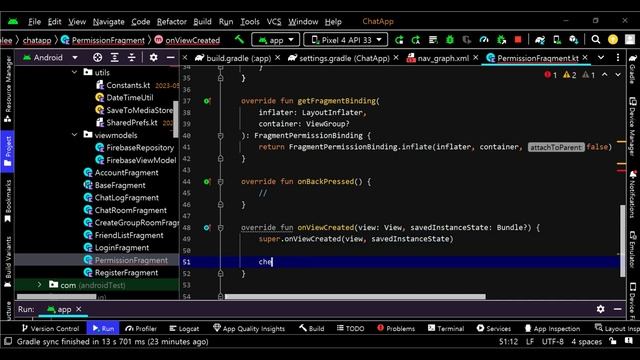The height and width of the screenshot is (360, 640).
Task: Open Run panel settings gear
Action: click(x=600, y=309)
